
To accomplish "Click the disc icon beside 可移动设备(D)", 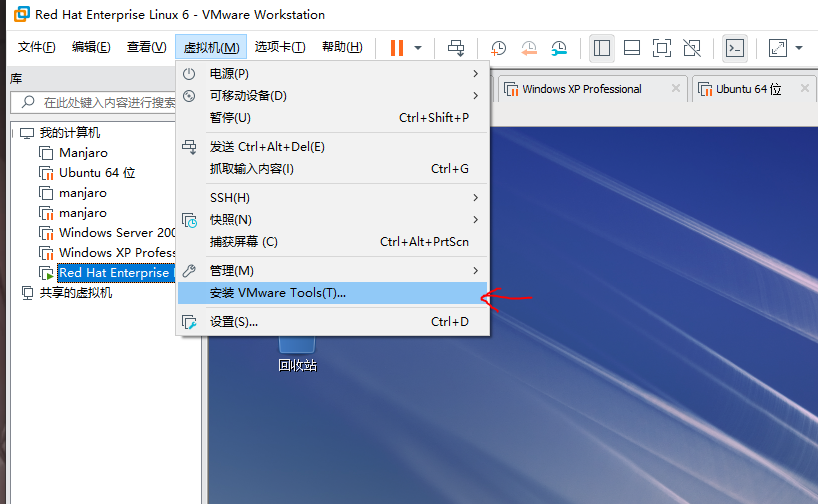I will [x=189, y=95].
